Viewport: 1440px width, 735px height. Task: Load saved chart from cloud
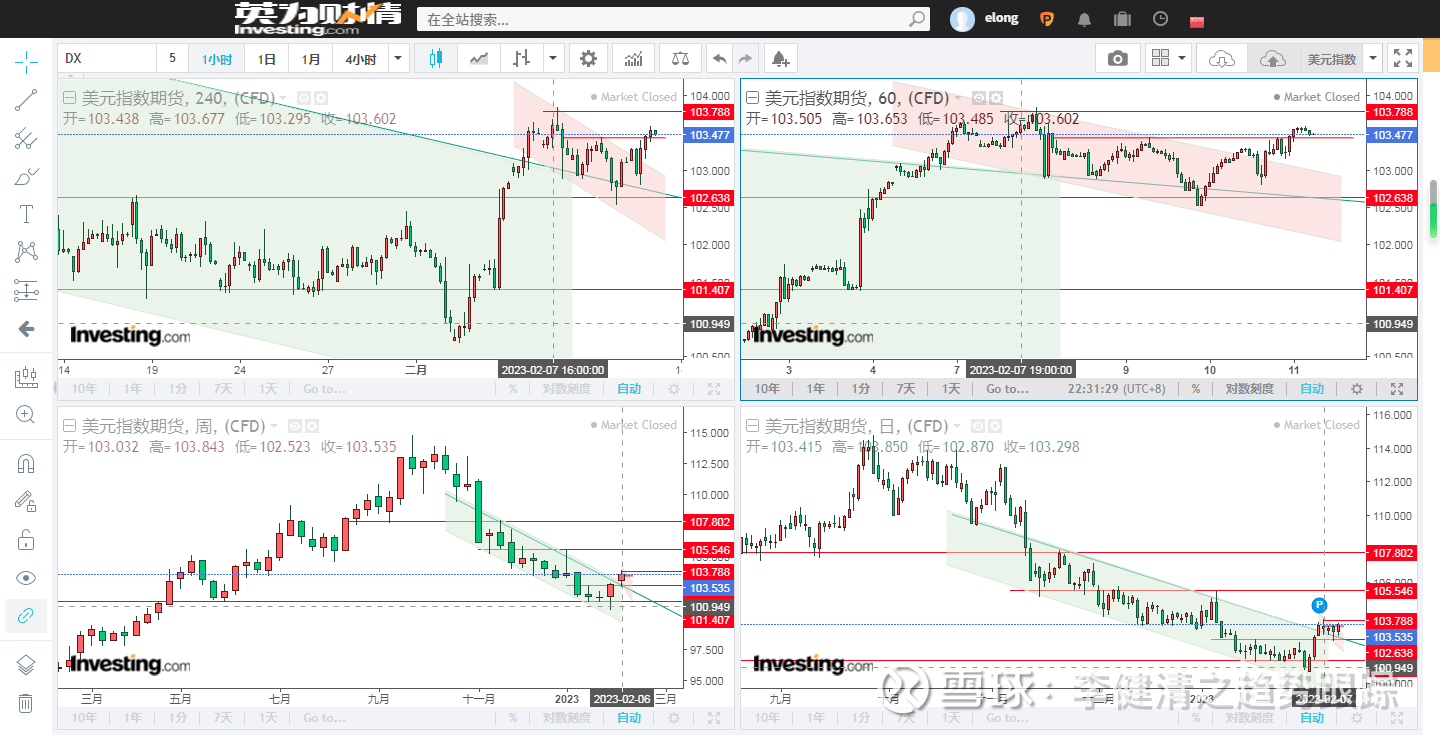click(1222, 59)
